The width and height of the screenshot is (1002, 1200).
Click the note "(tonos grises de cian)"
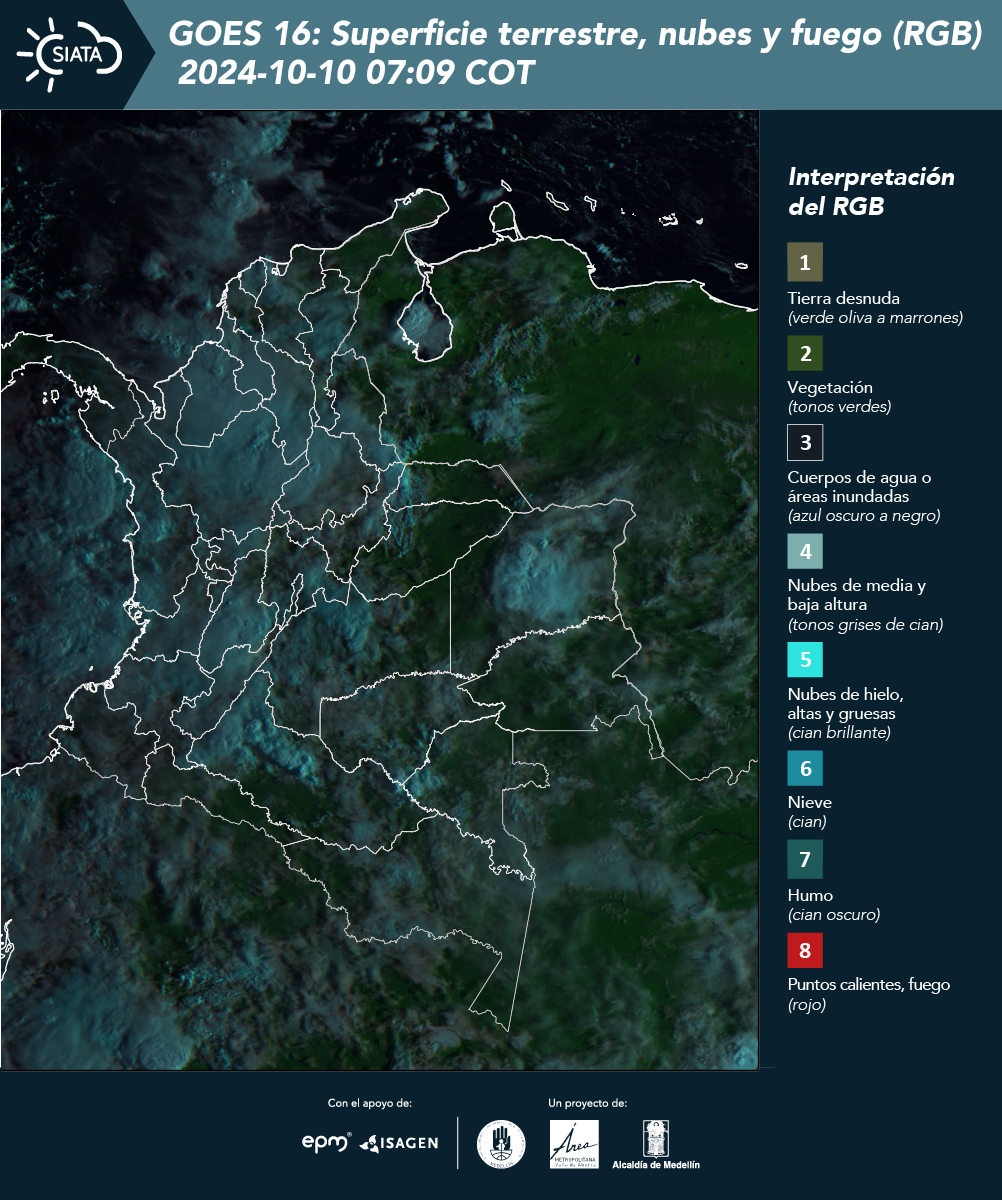pyautogui.click(x=865, y=625)
